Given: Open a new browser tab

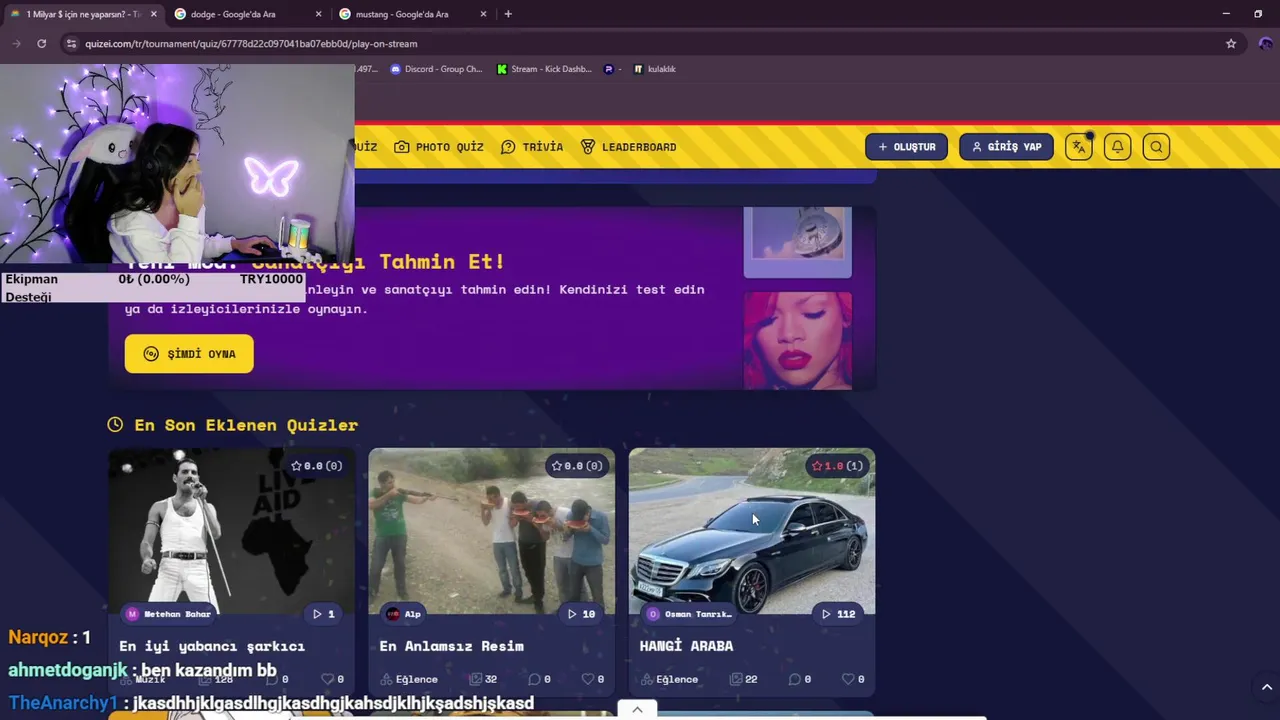Looking at the screenshot, I should pos(508,14).
